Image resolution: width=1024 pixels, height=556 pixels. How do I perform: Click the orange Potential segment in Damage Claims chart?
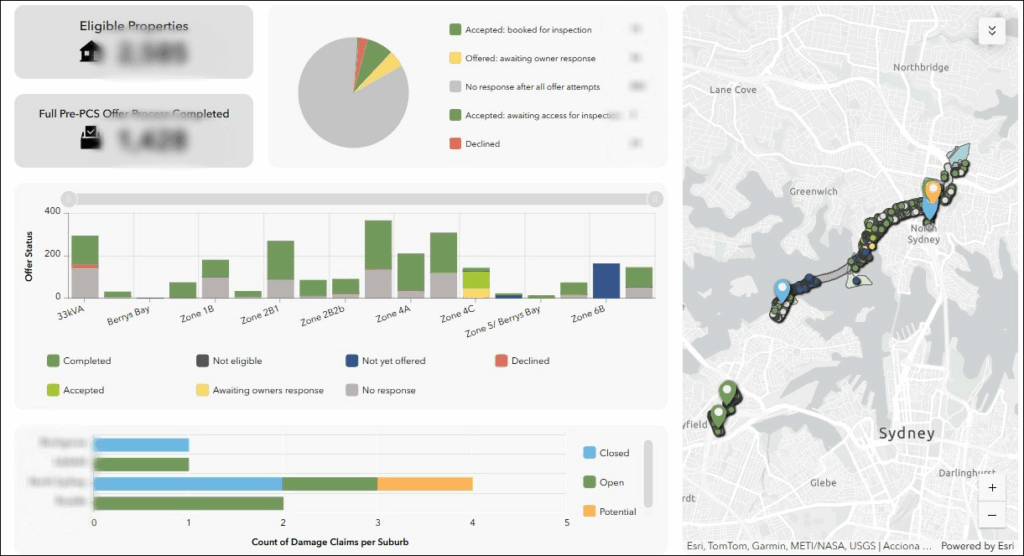click(x=425, y=483)
